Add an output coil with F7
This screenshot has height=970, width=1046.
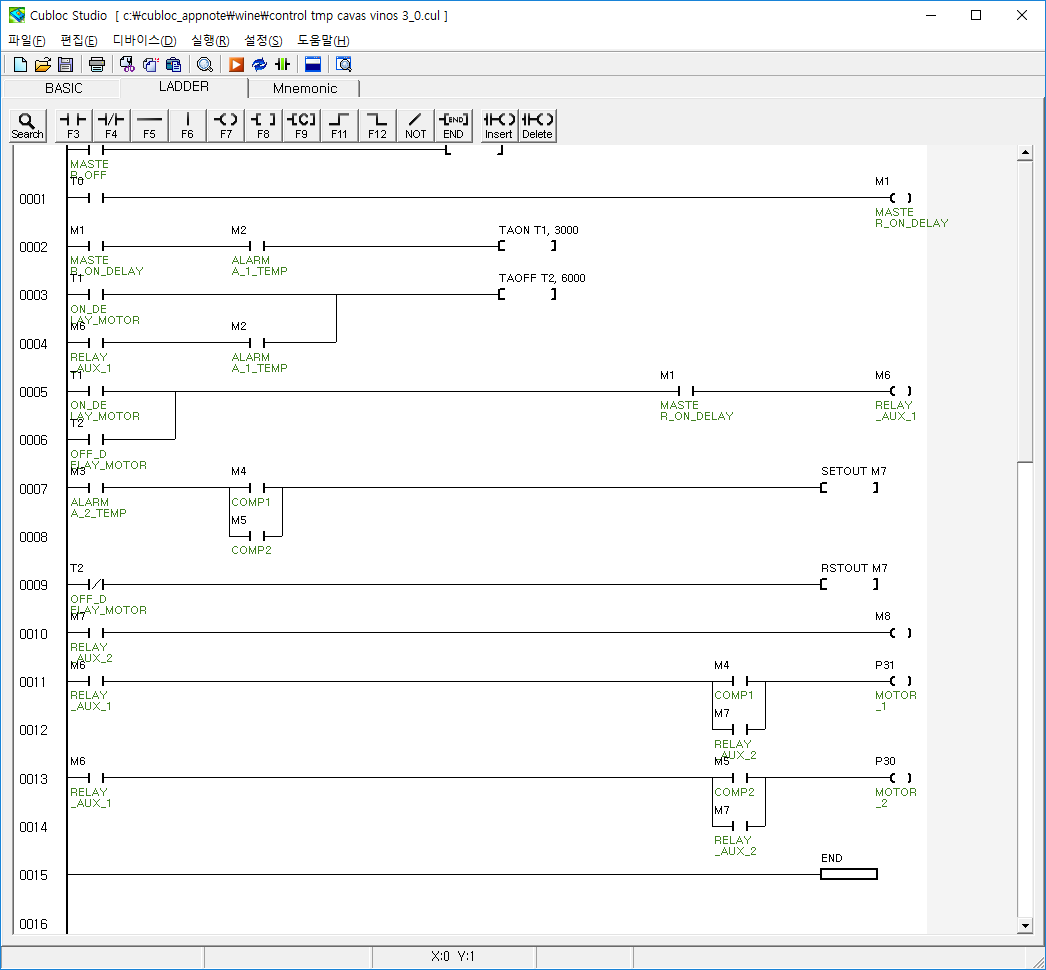[226, 125]
